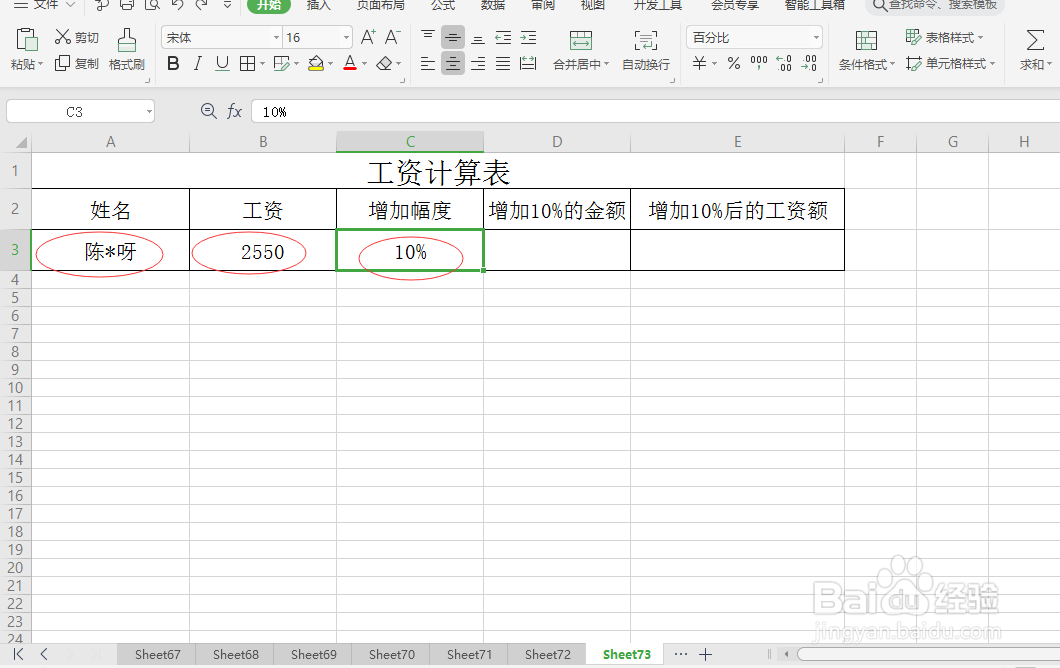
Task: Show more sheets via the ellipsis button
Action: tap(681, 654)
